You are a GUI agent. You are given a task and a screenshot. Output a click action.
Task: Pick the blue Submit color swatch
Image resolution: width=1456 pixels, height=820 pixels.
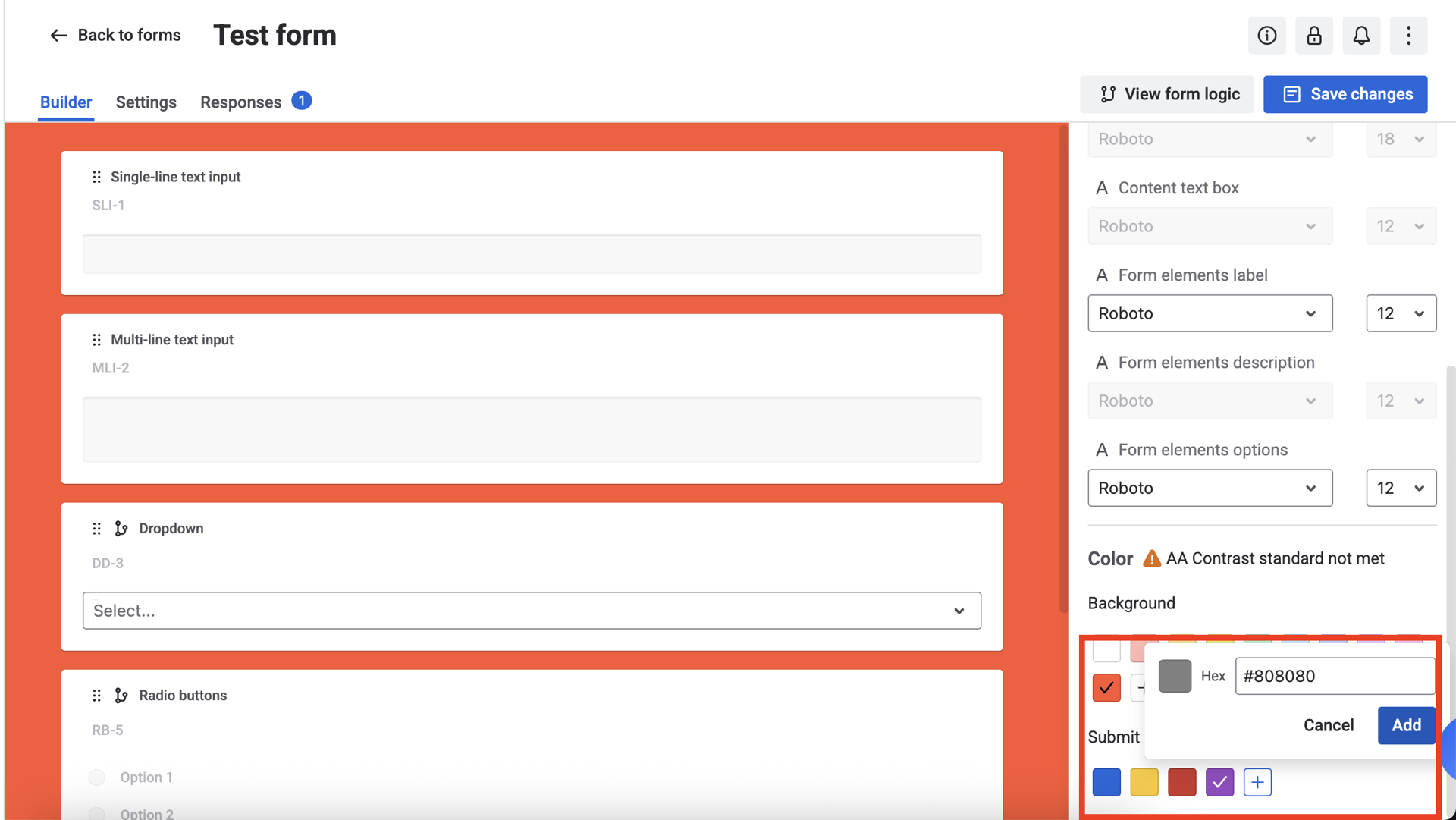coord(1106,782)
